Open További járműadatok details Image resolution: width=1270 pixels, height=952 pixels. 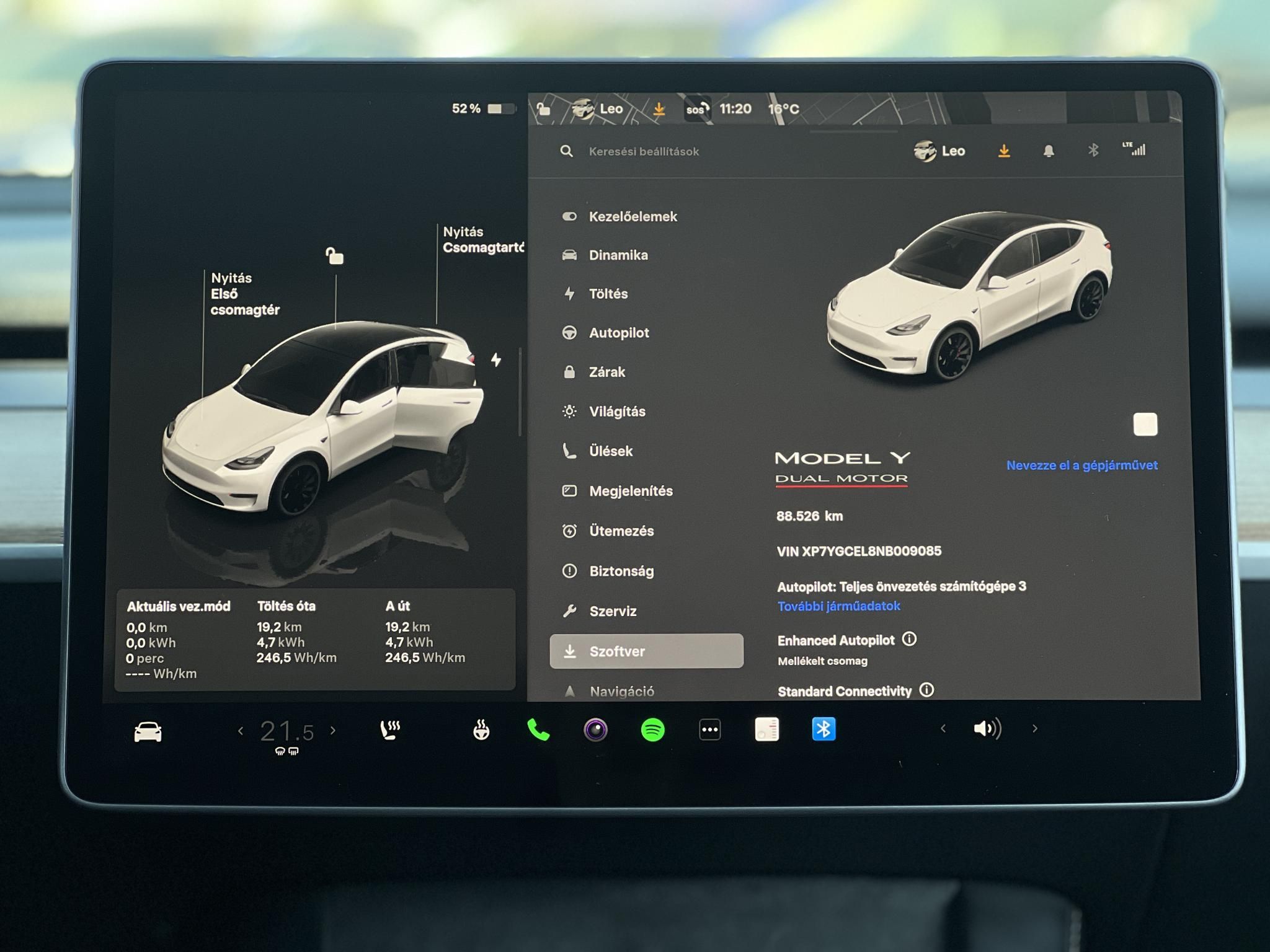tap(840, 606)
